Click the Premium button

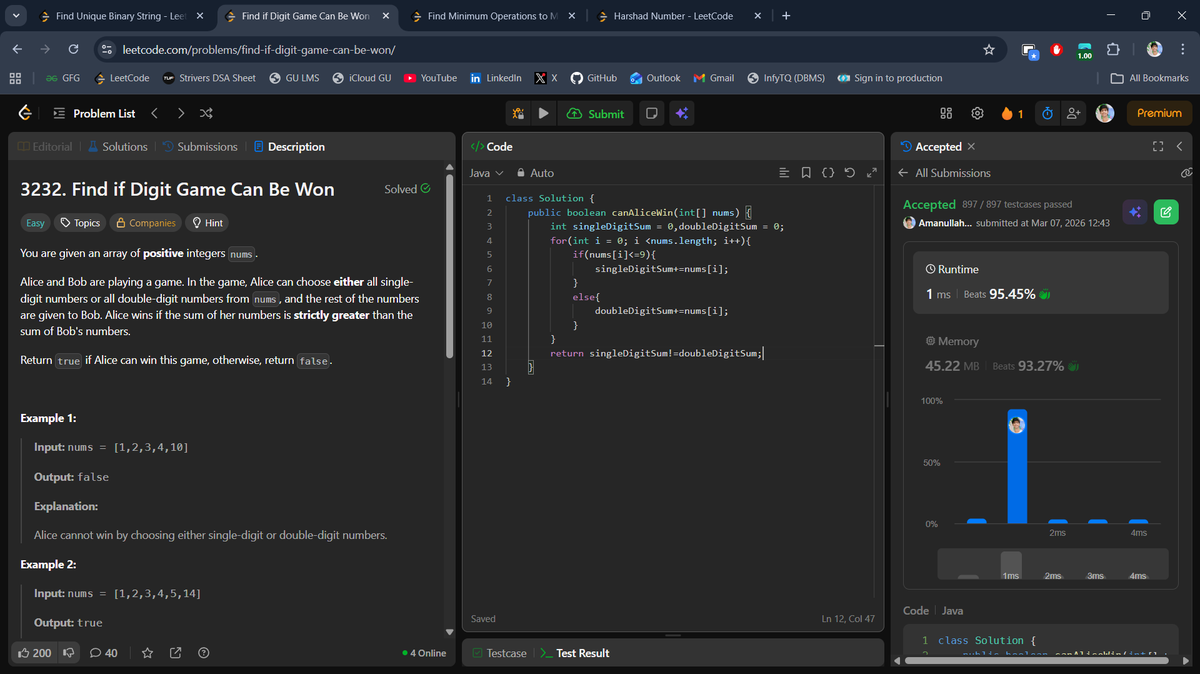[1159, 113]
